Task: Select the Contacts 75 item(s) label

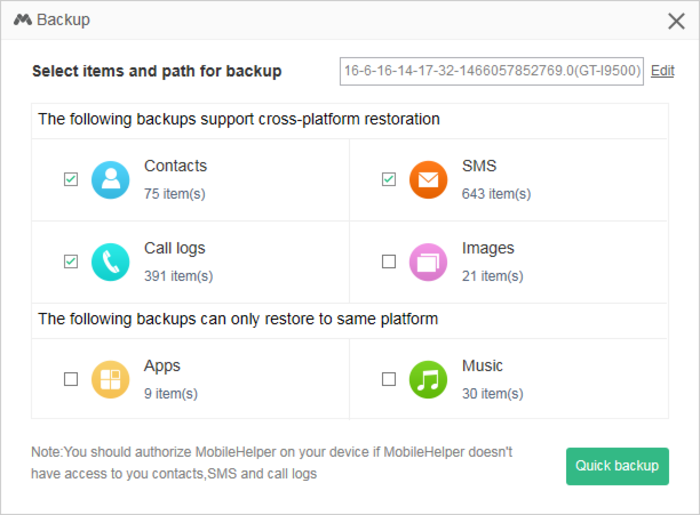Action: point(174,194)
